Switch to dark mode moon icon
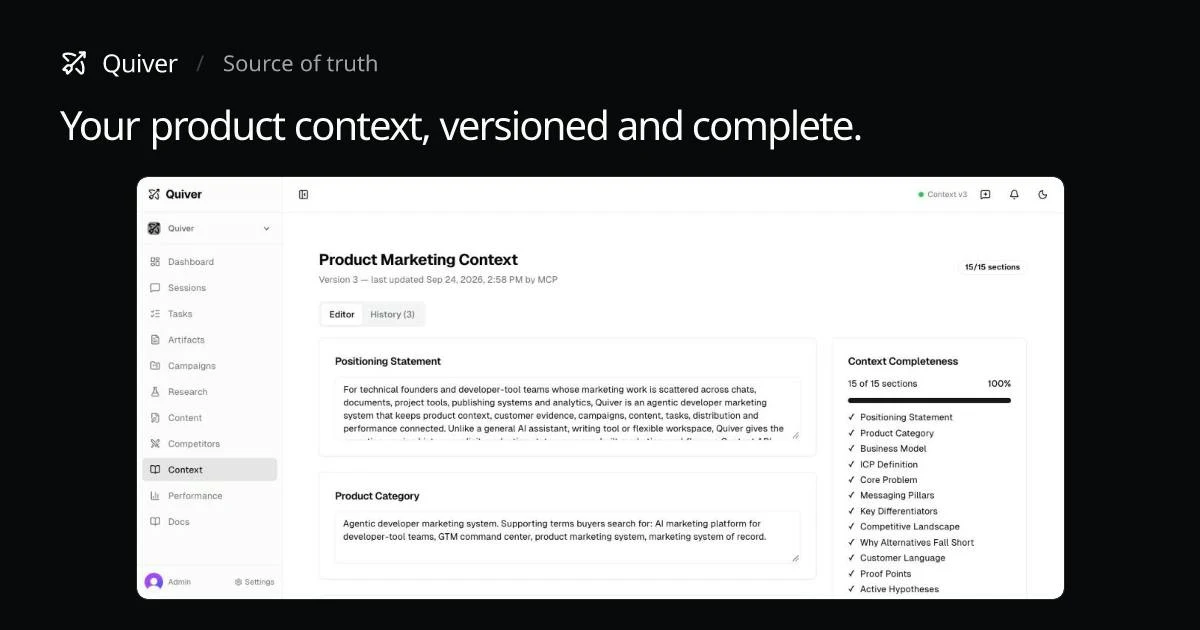Viewport: 1200px width, 630px height. tap(1043, 195)
